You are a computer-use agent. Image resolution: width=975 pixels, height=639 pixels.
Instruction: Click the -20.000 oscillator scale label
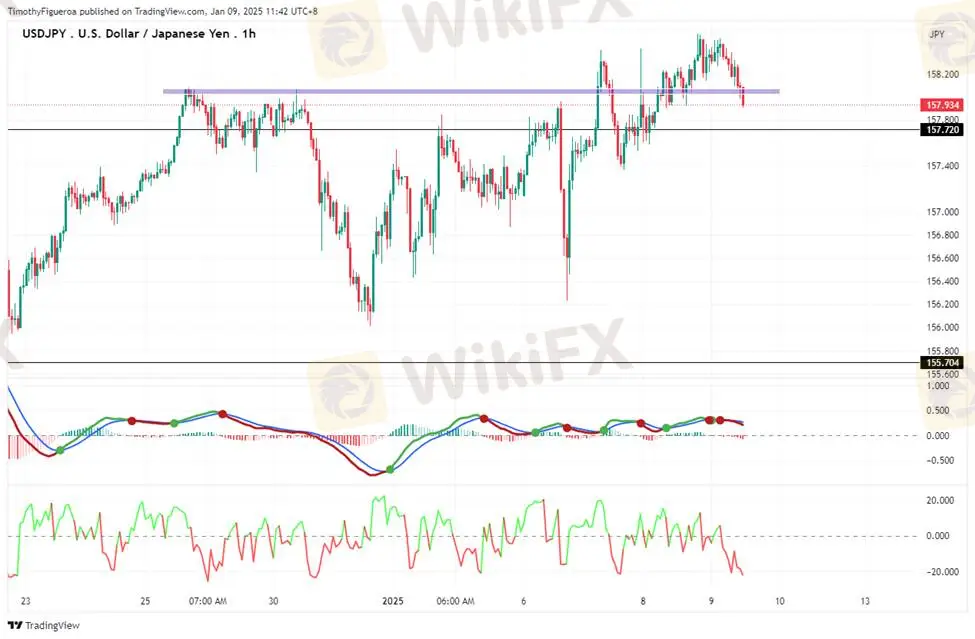coord(942,571)
